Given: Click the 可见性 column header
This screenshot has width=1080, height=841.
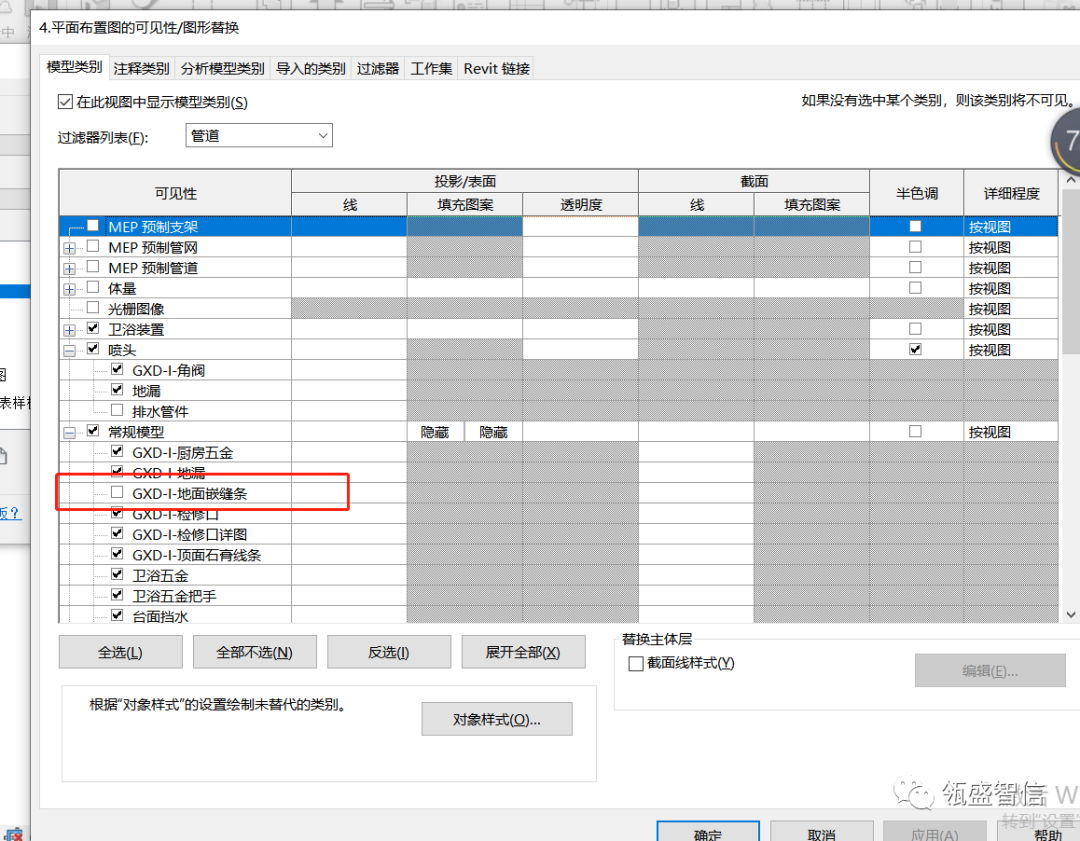Looking at the screenshot, I should (x=176, y=194).
